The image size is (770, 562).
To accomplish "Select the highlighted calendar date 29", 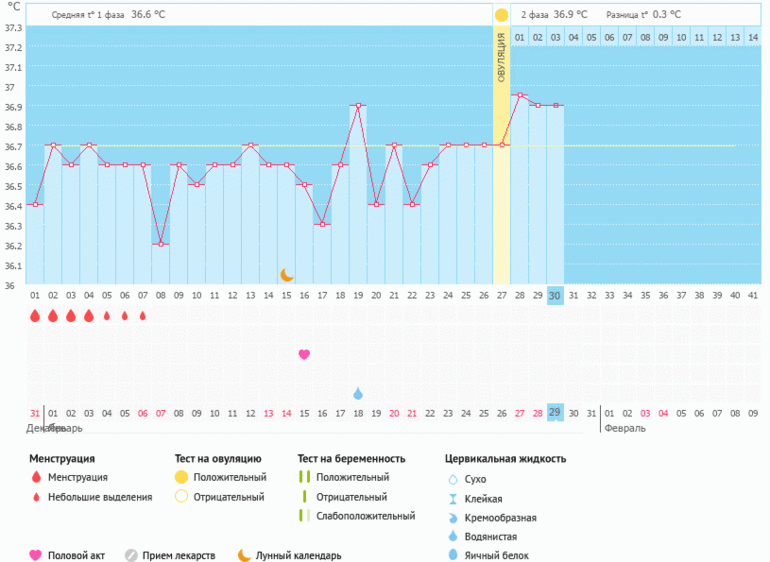I will pyautogui.click(x=554, y=413).
